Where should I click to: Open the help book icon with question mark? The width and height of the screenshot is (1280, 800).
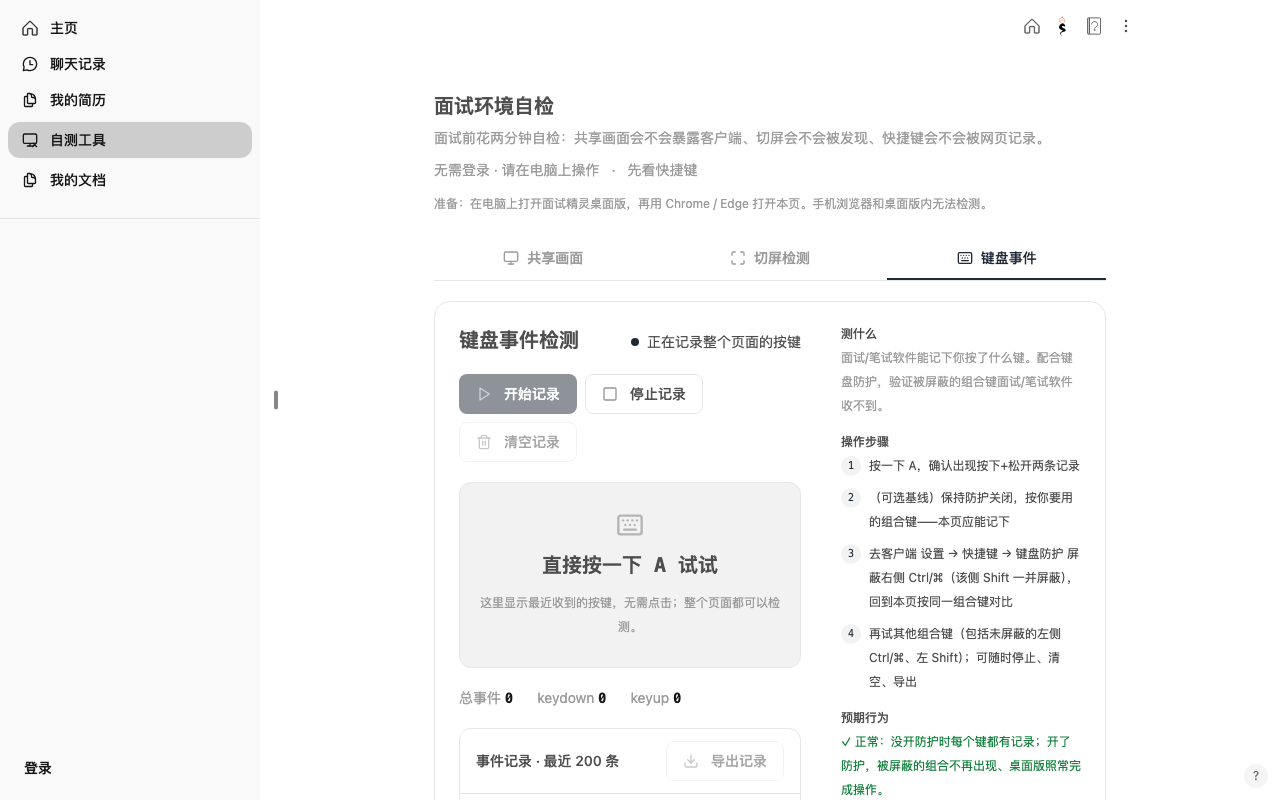click(1094, 27)
